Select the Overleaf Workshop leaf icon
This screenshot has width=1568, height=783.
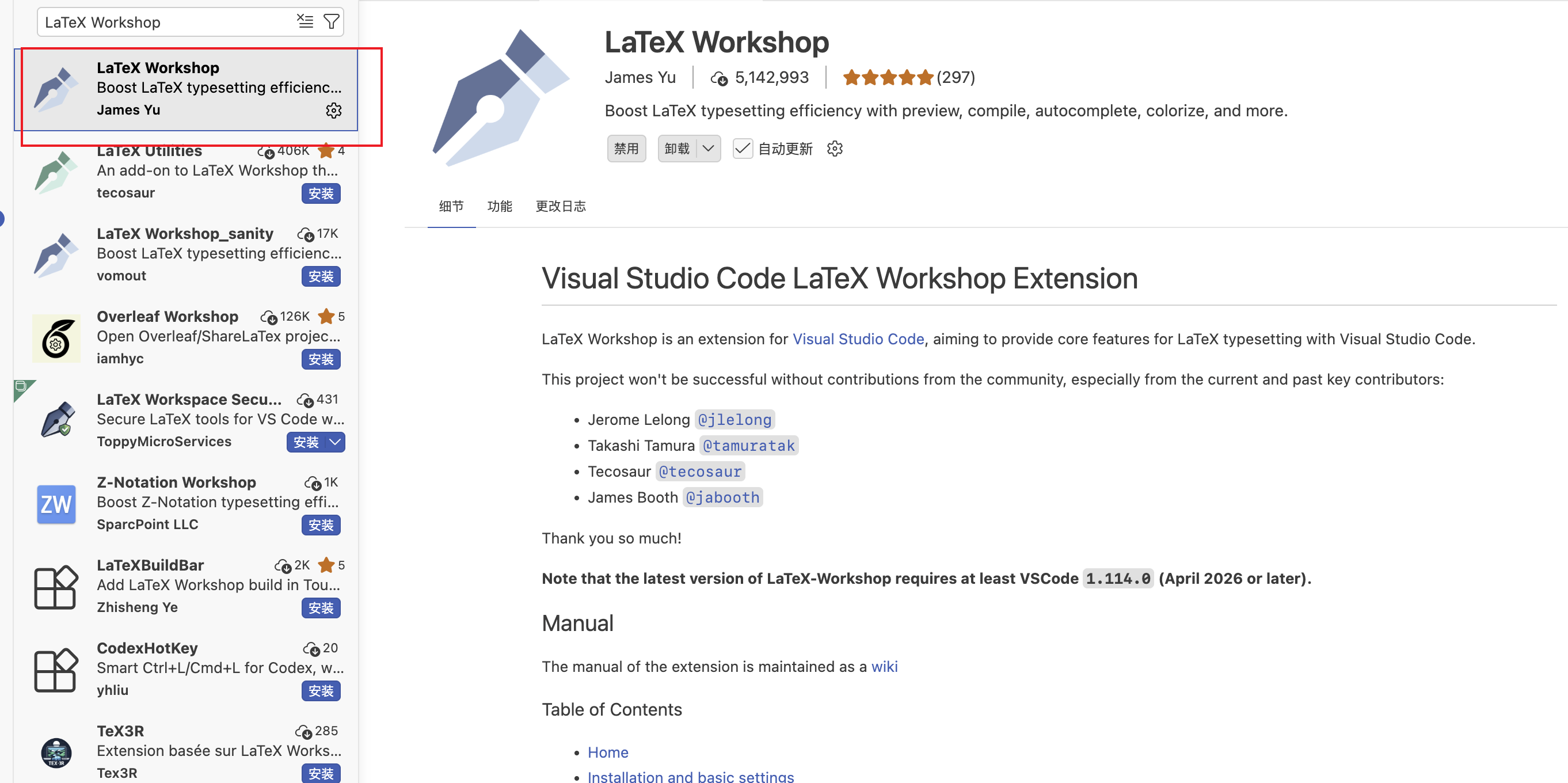(x=56, y=339)
